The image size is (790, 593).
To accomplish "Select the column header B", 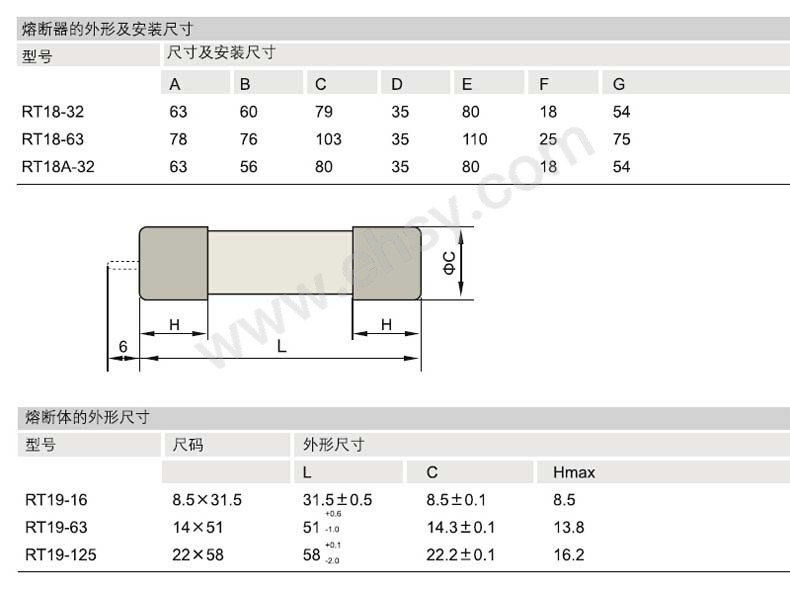I will (245, 84).
